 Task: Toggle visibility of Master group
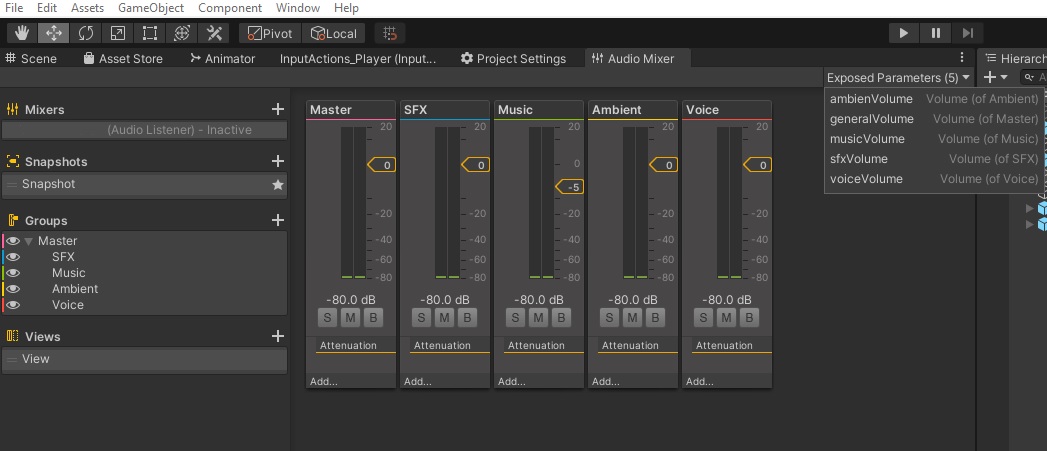click(13, 241)
